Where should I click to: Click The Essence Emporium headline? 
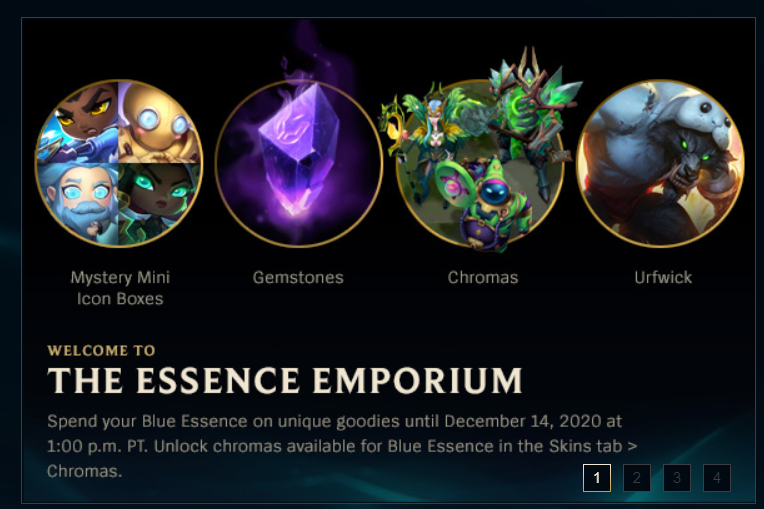pos(285,380)
